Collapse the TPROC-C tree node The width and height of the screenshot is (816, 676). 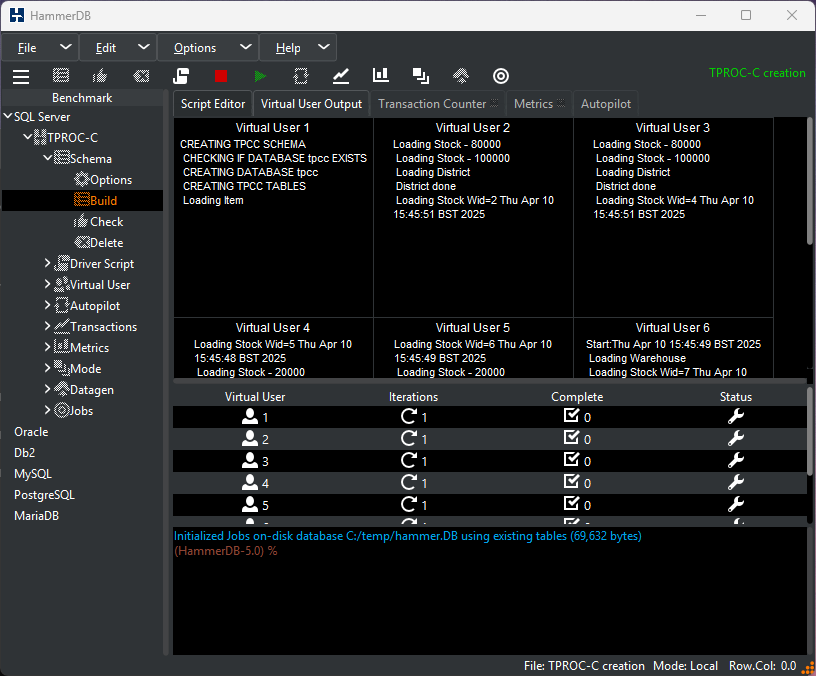coord(28,137)
